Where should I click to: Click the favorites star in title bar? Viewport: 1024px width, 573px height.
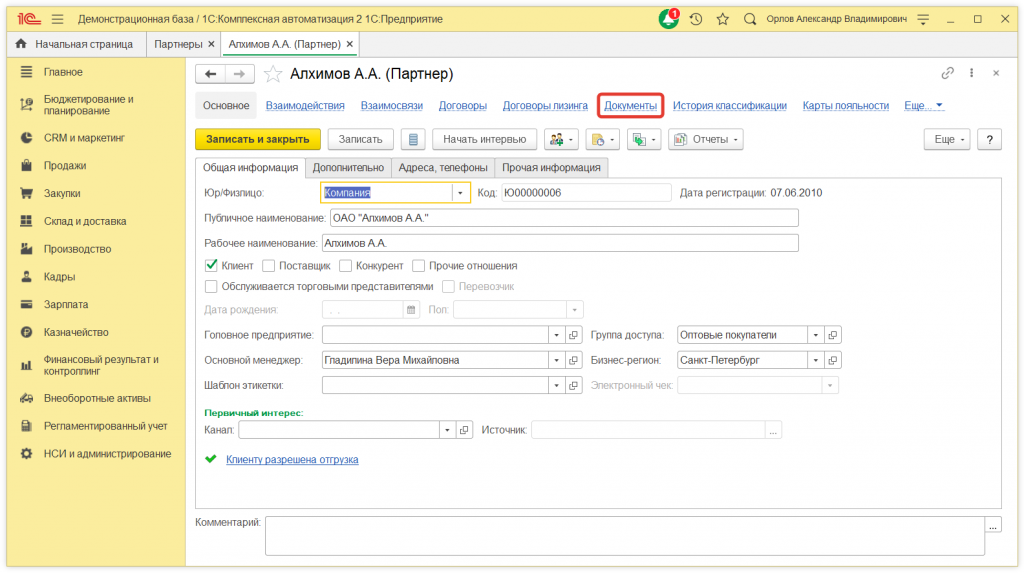coord(722,19)
